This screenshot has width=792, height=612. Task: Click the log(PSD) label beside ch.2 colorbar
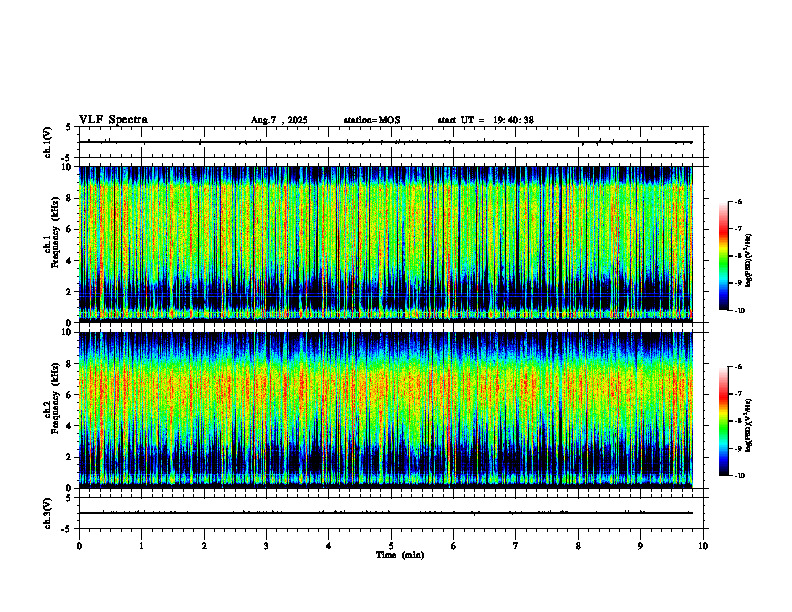tap(749, 426)
